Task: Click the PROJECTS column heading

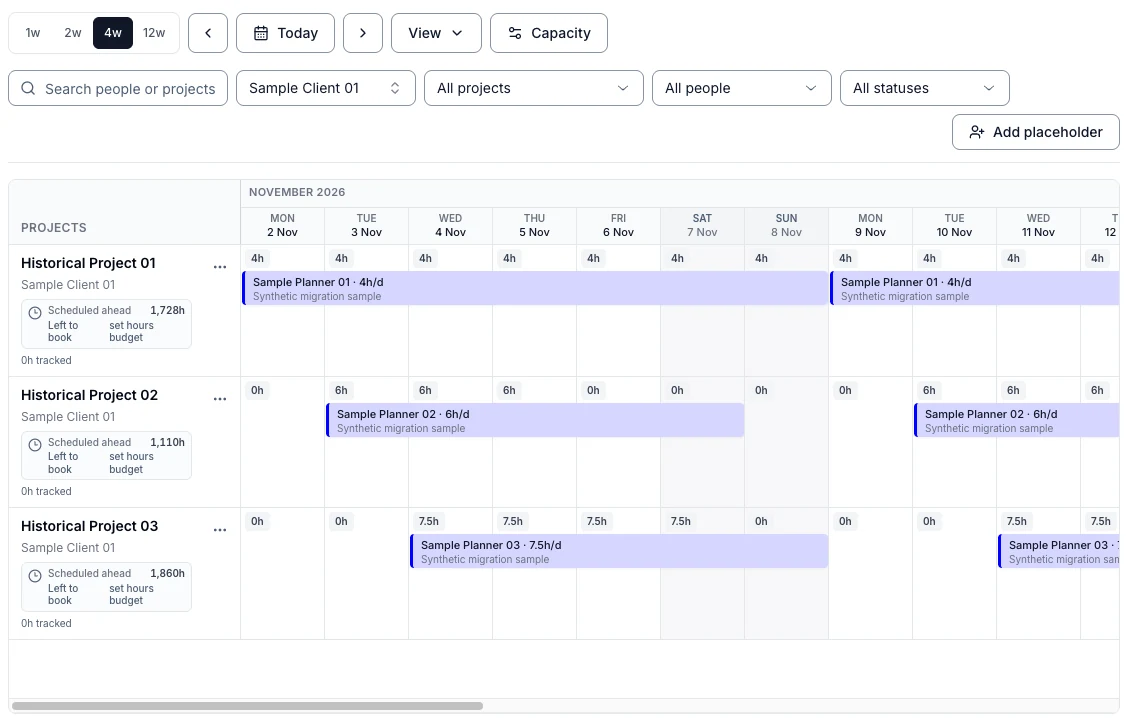Action: tap(54, 227)
